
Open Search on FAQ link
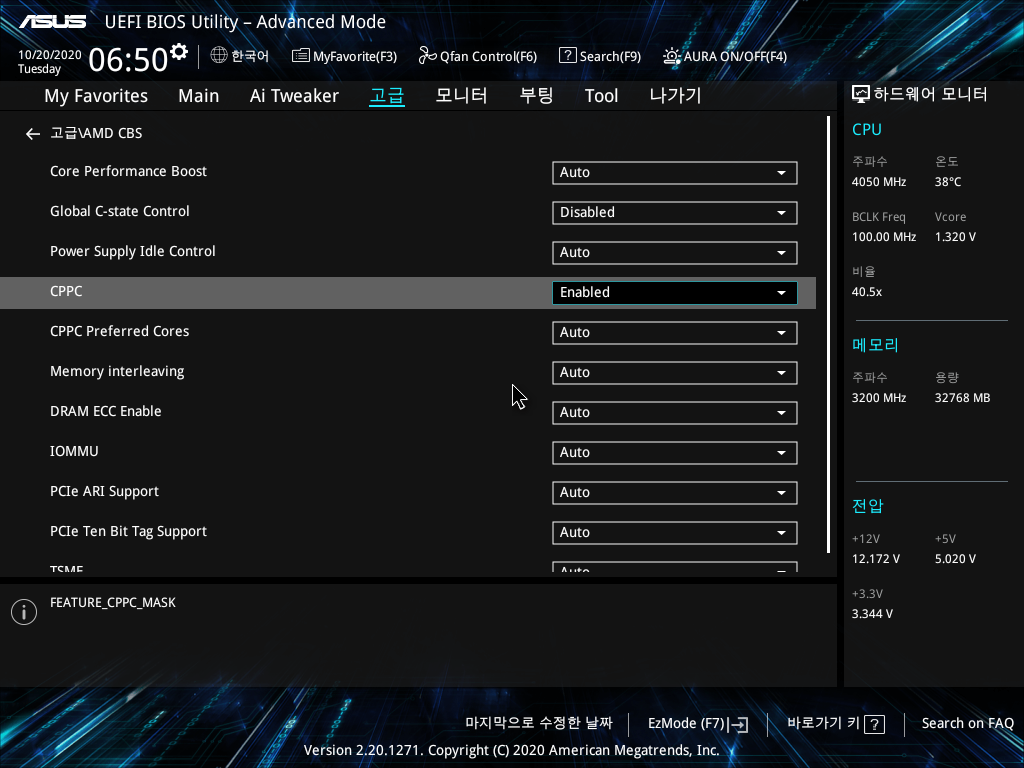(x=967, y=724)
